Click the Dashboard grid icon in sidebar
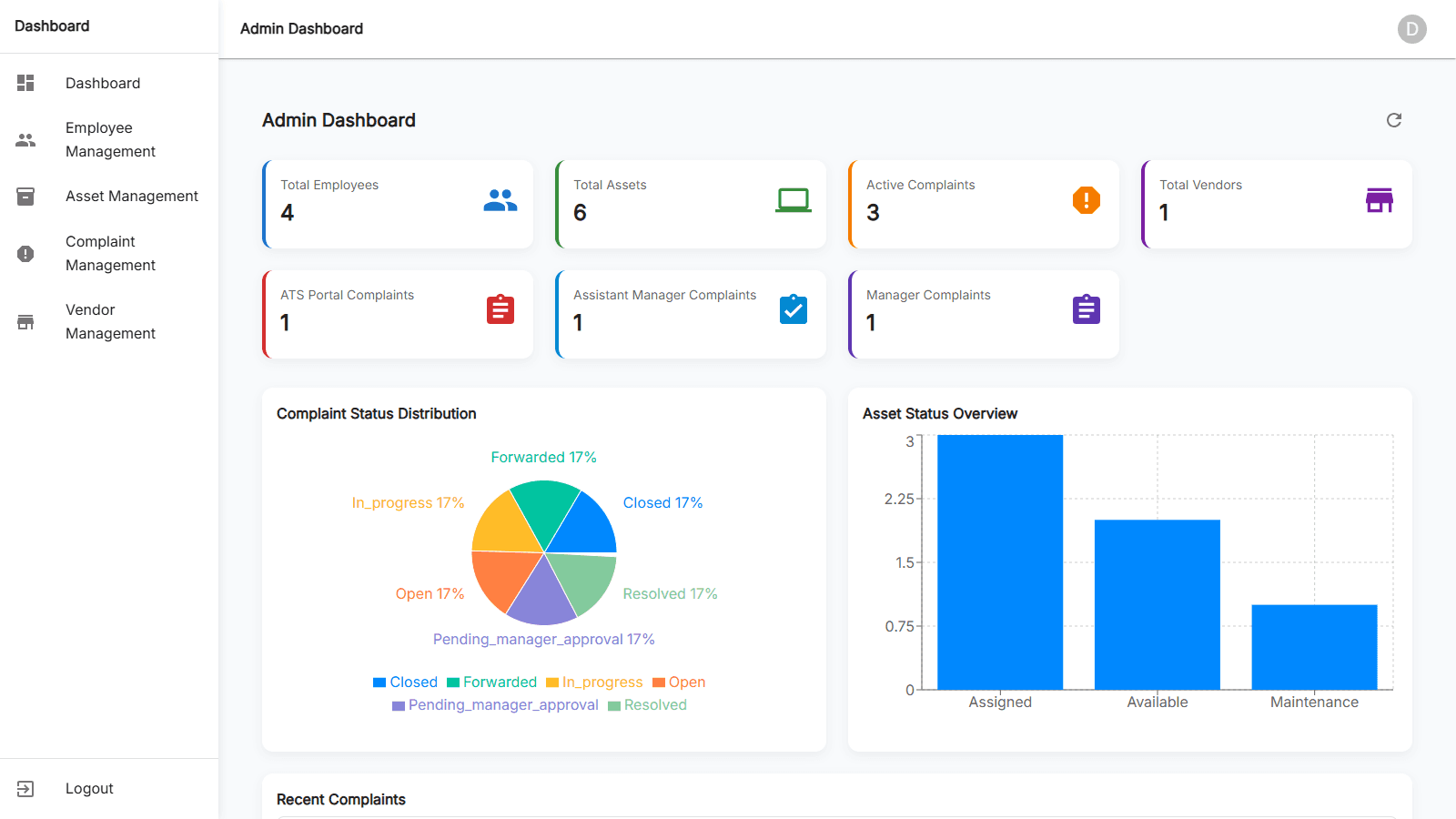The image size is (1456, 819). tap(25, 83)
